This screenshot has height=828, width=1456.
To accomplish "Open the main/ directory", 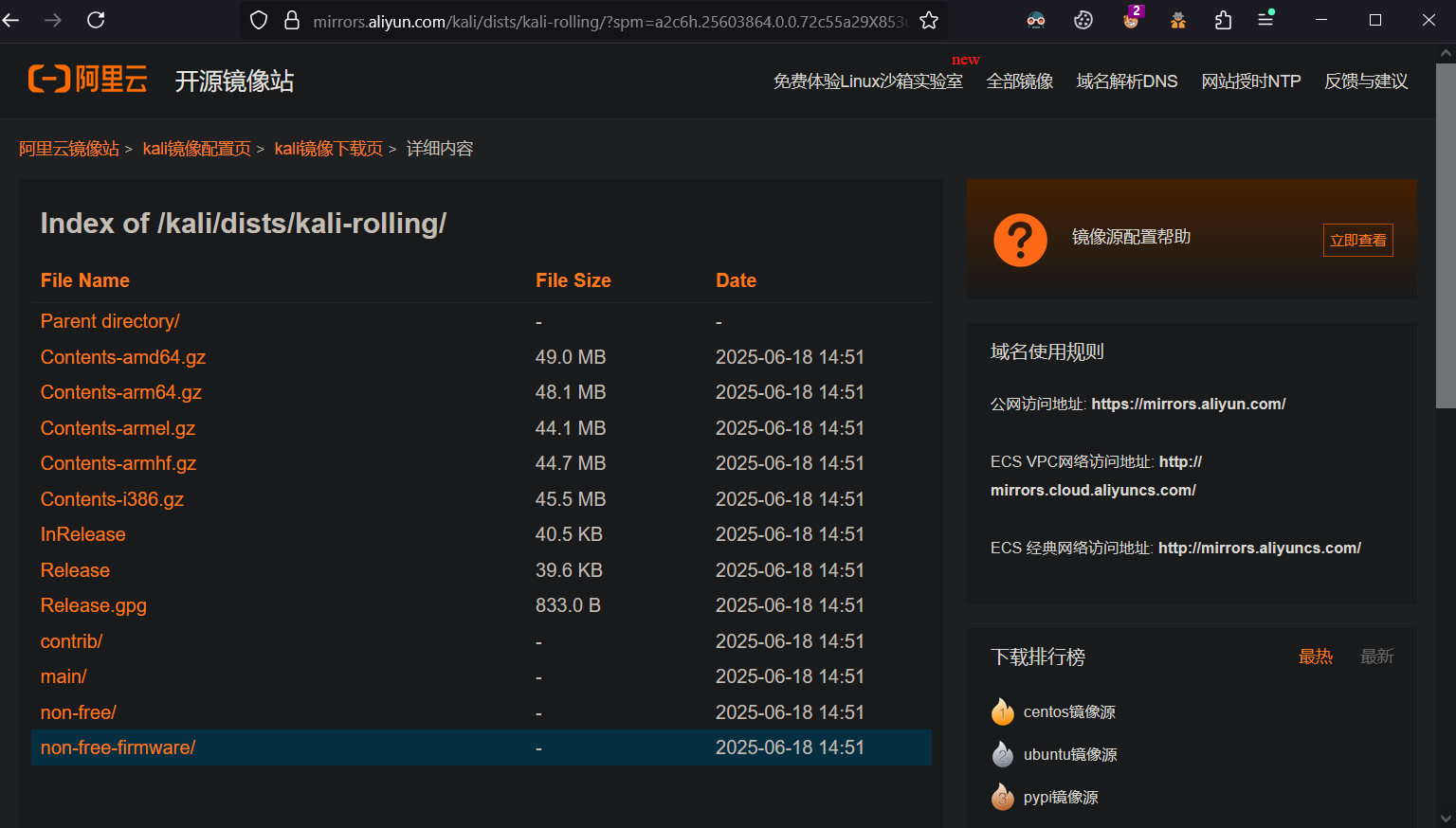I will click(x=64, y=676).
